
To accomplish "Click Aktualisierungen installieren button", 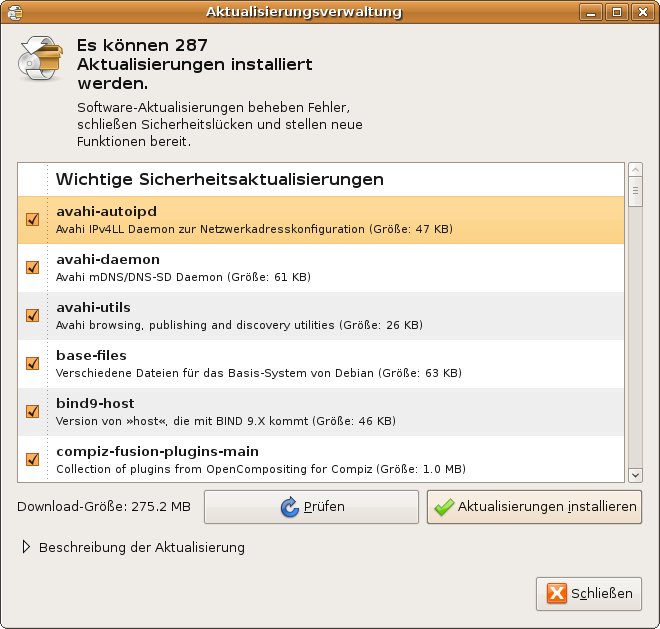I will click(x=534, y=507).
